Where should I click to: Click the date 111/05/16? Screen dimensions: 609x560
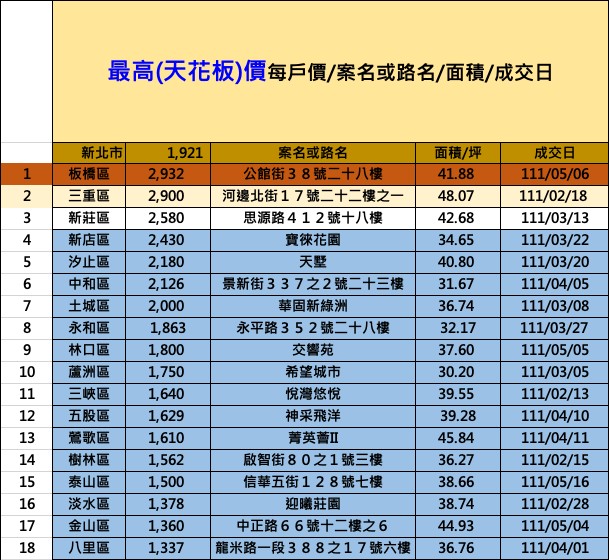coord(554,482)
